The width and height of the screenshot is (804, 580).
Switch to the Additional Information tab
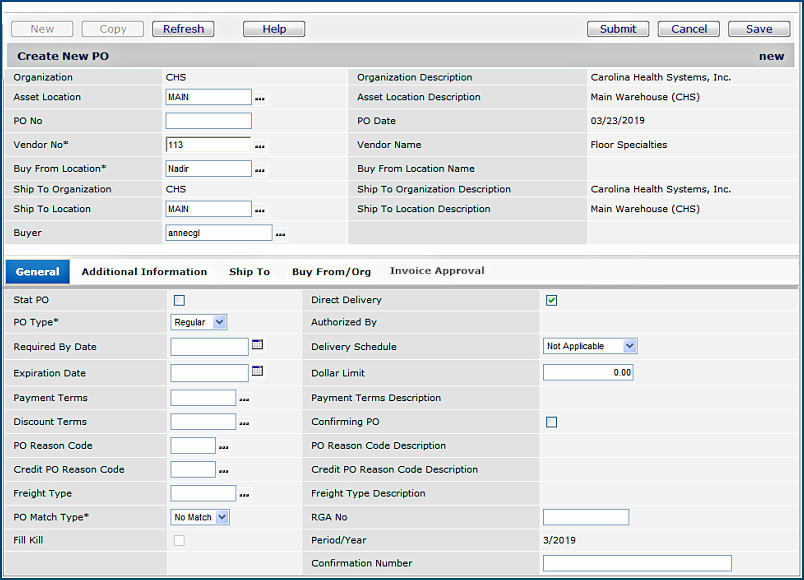144,272
